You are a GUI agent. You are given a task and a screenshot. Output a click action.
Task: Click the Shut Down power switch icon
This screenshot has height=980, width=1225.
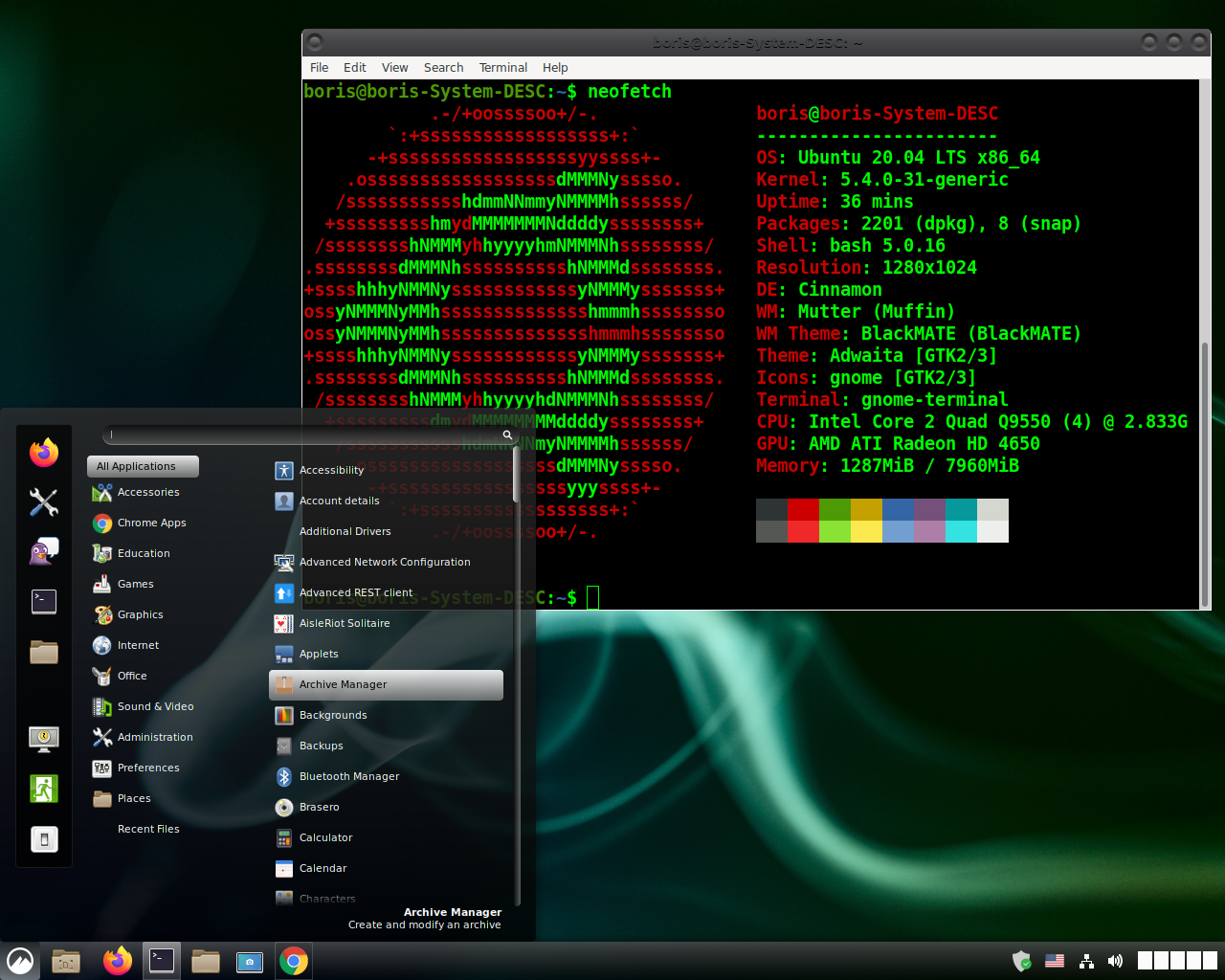44,839
